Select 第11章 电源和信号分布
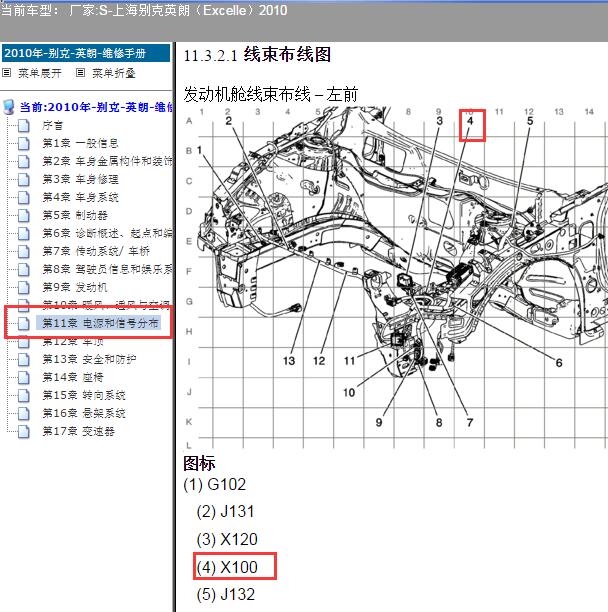The height and width of the screenshot is (612, 608). click(98, 323)
